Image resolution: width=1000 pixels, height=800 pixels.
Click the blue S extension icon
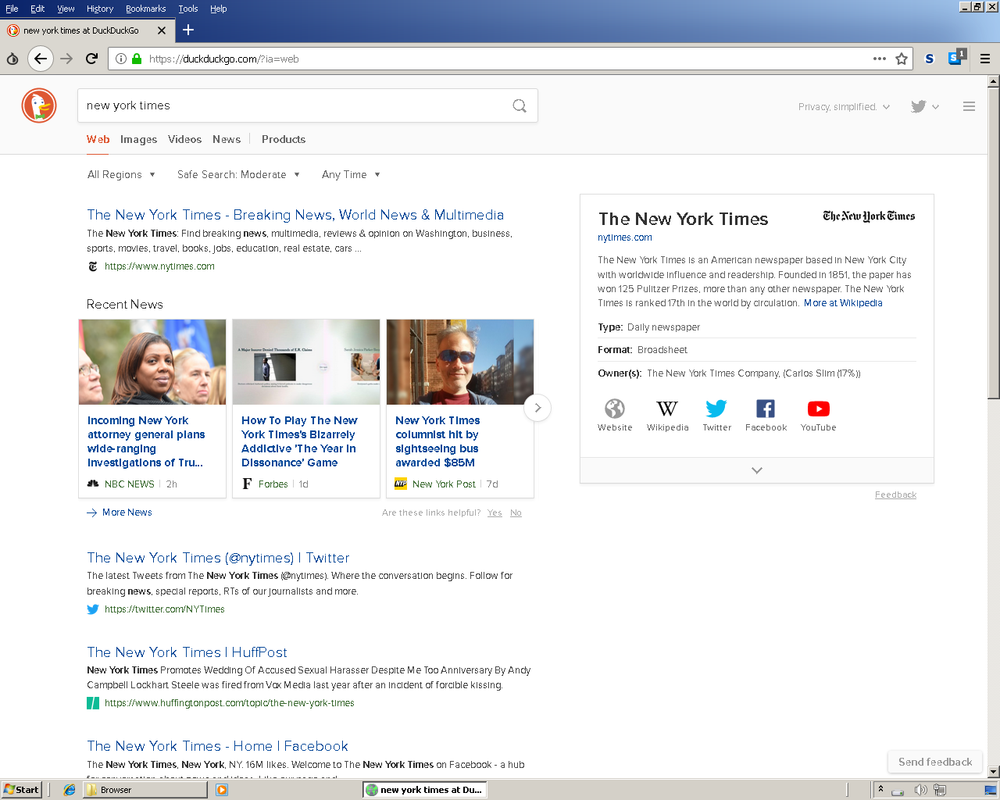point(929,59)
